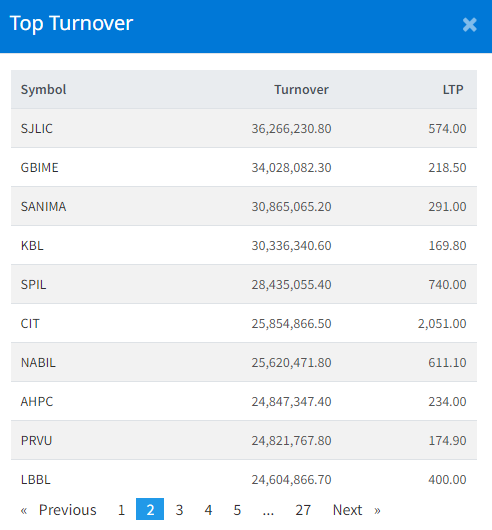
Task: Click the LTP column header
Action: click(453, 90)
